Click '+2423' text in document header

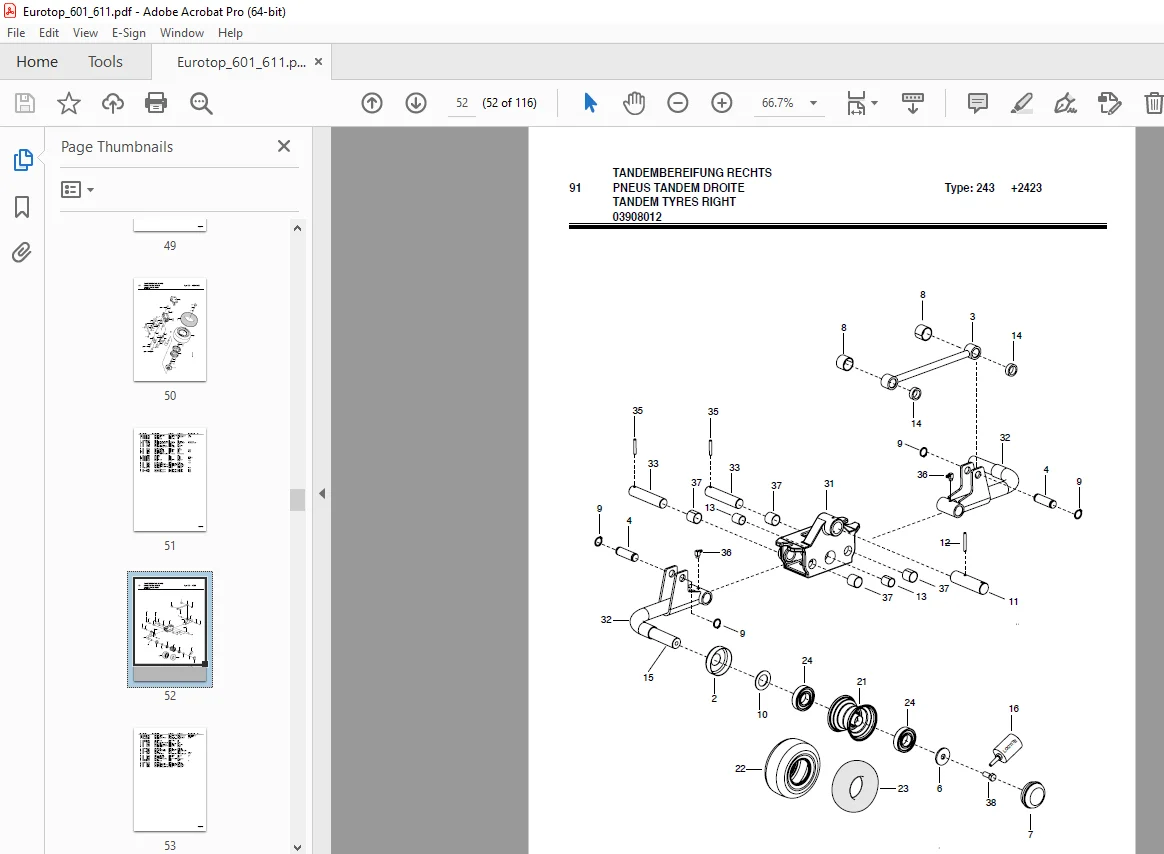(x=1026, y=188)
